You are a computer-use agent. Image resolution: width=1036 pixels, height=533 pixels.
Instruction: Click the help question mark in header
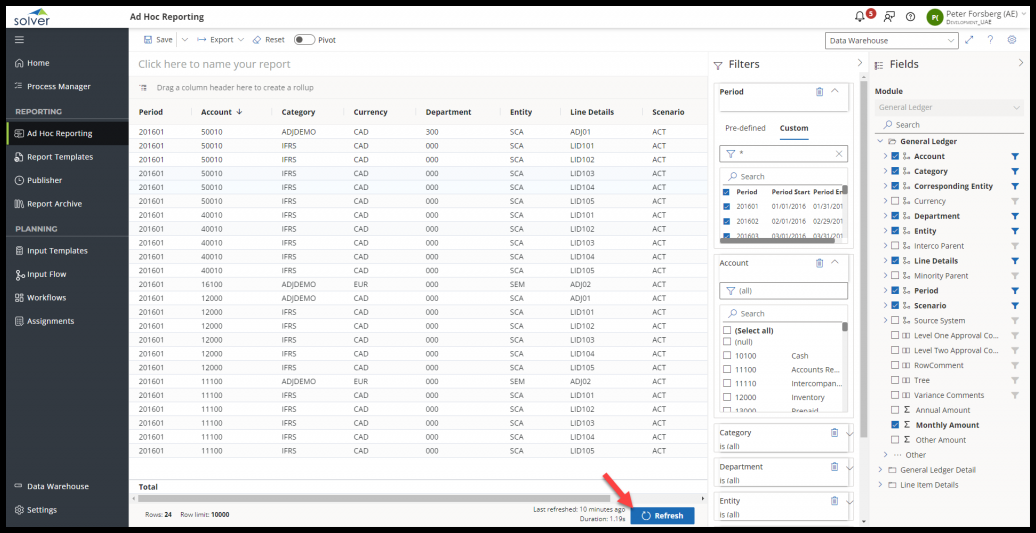point(910,17)
